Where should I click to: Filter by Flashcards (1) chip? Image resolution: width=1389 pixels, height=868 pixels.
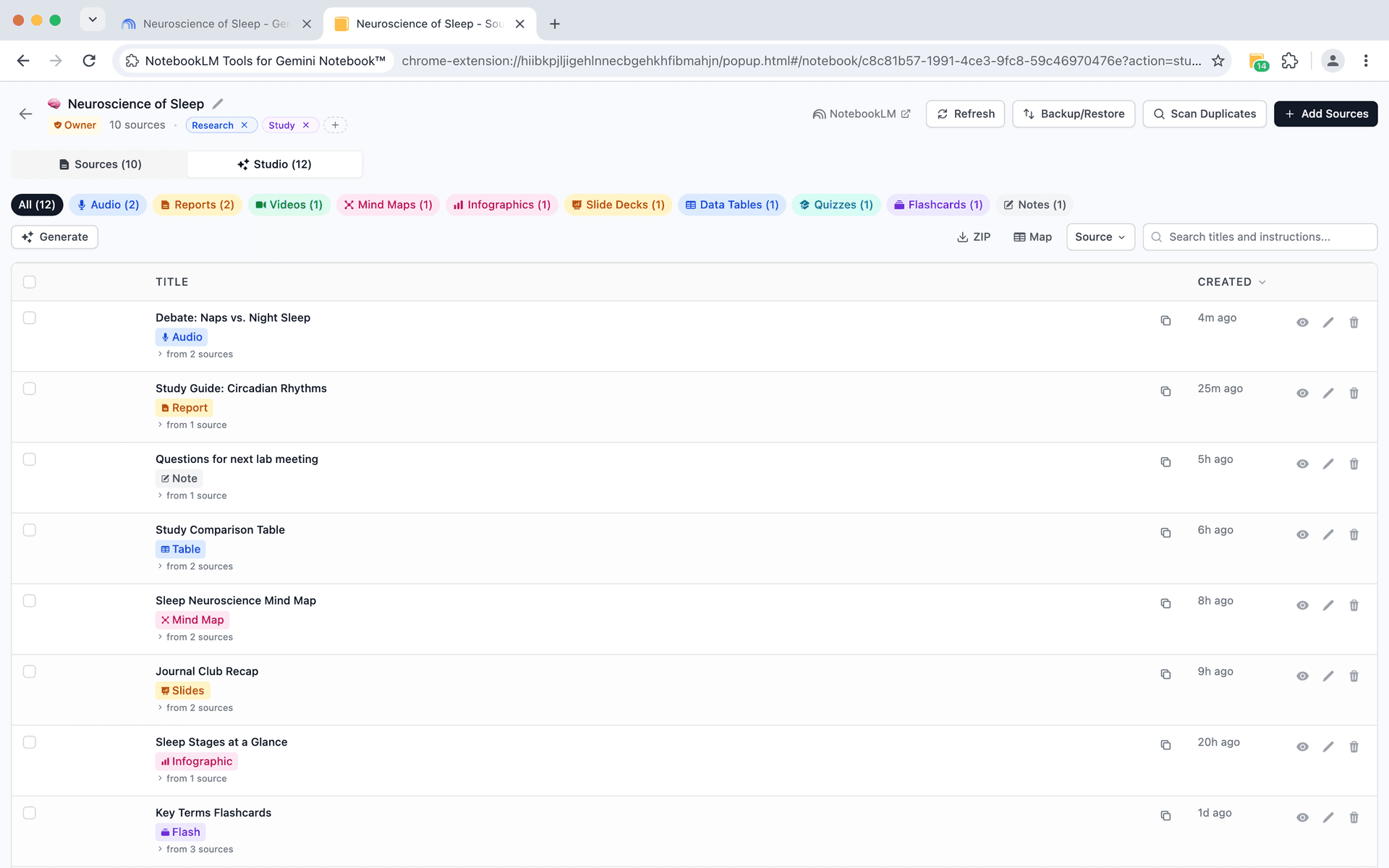tap(938, 205)
